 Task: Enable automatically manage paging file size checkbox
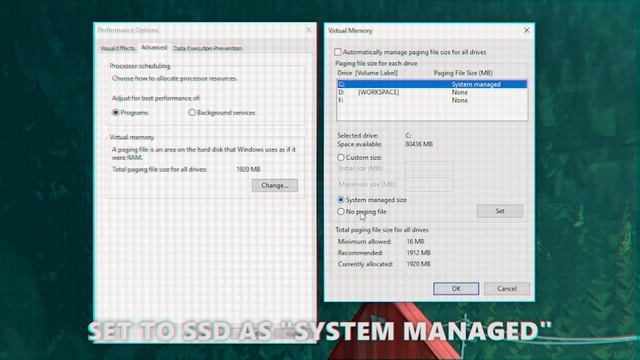click(x=338, y=52)
